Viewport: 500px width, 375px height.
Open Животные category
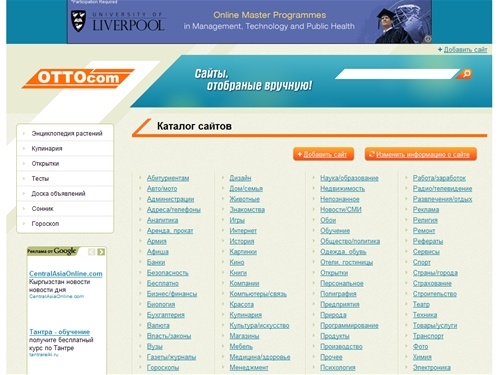[x=245, y=199]
